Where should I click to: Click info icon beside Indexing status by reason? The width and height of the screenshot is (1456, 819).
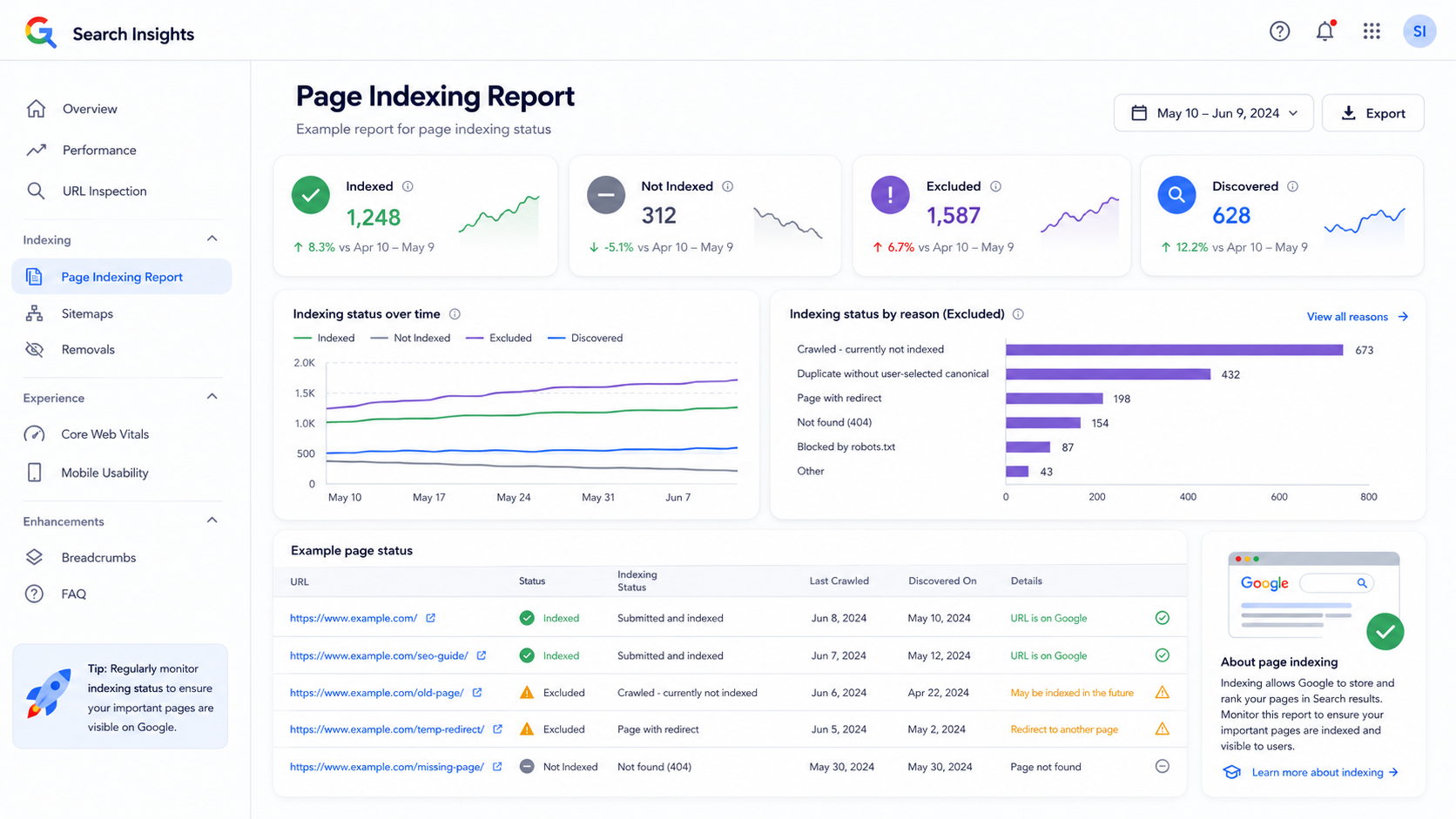tap(1018, 314)
